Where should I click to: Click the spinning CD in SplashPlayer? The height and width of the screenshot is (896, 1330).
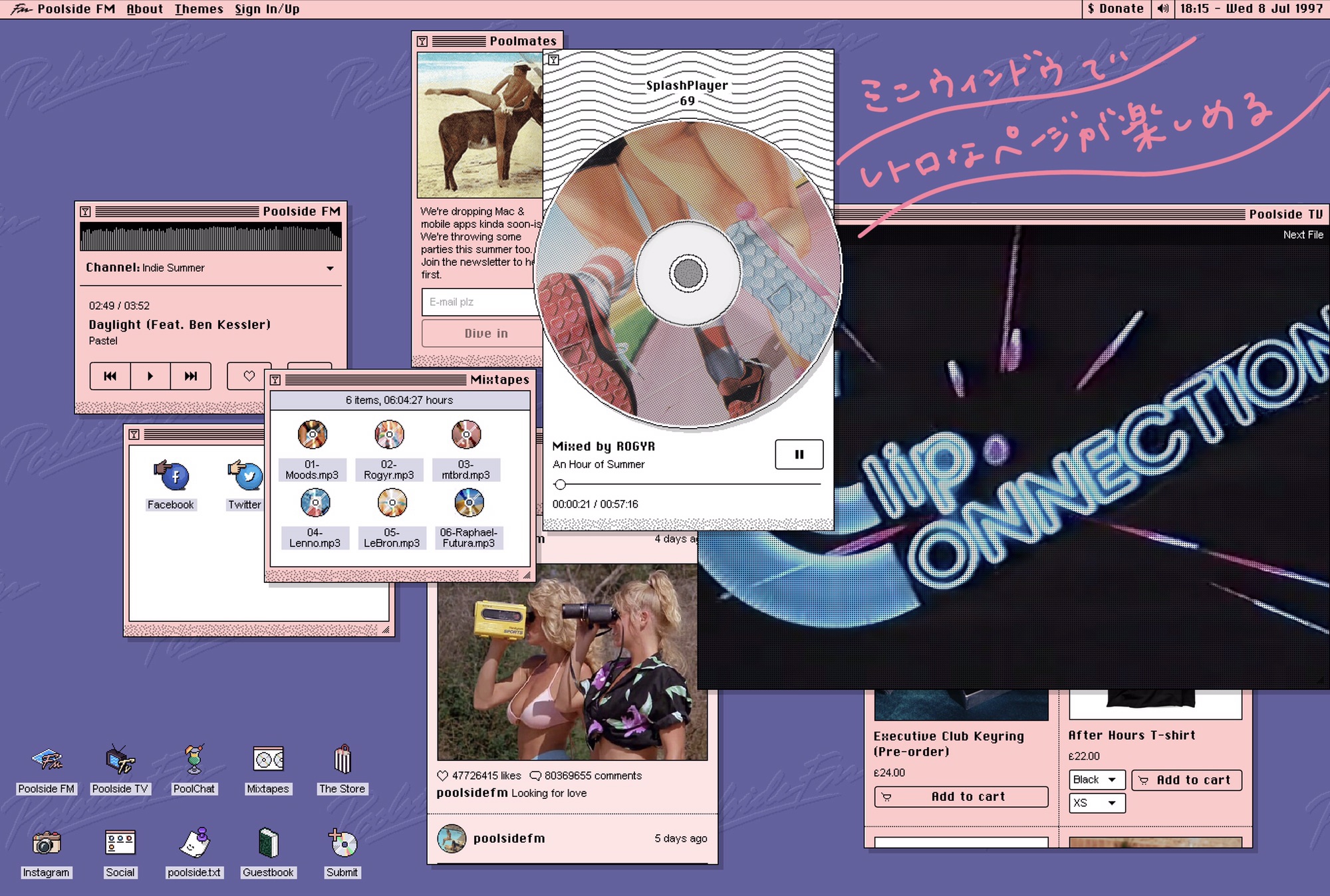688,273
